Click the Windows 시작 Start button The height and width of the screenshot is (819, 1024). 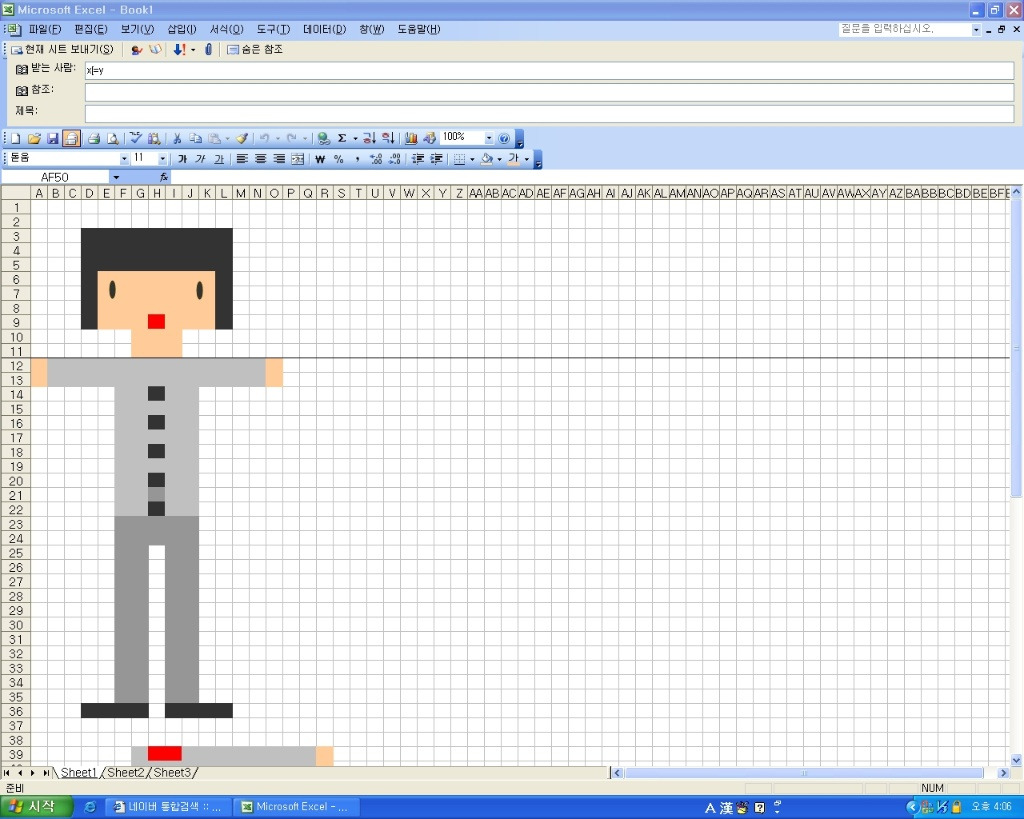pyautogui.click(x=36, y=807)
